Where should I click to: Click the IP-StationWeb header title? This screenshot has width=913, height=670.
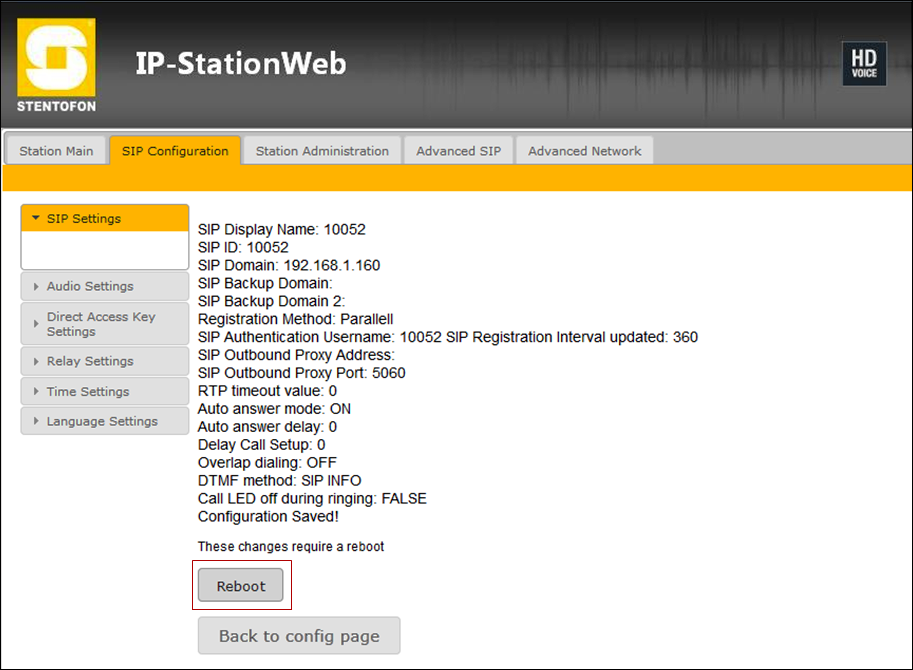(240, 64)
